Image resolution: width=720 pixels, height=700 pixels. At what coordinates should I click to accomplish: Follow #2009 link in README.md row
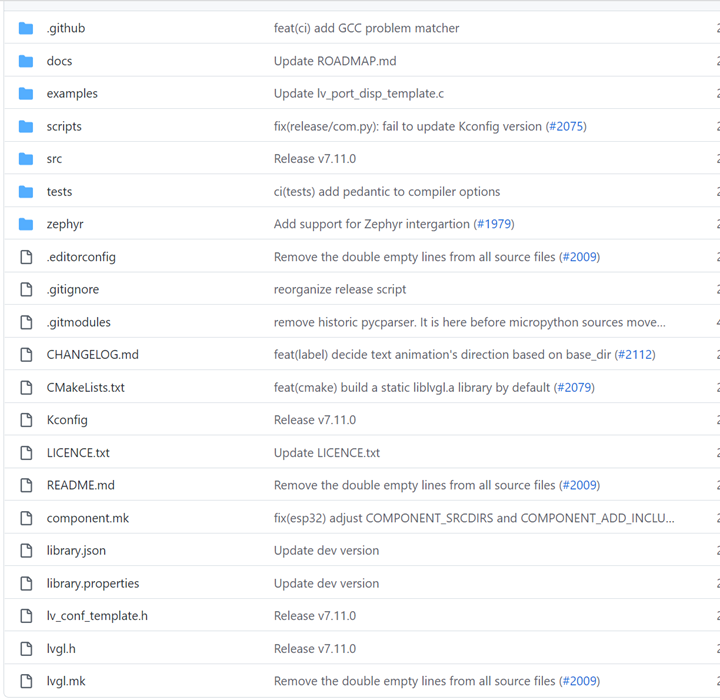coord(579,485)
